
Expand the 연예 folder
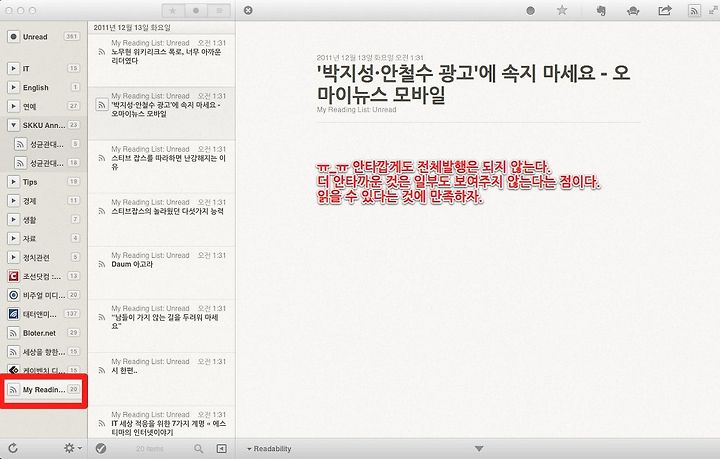[x=13, y=106]
